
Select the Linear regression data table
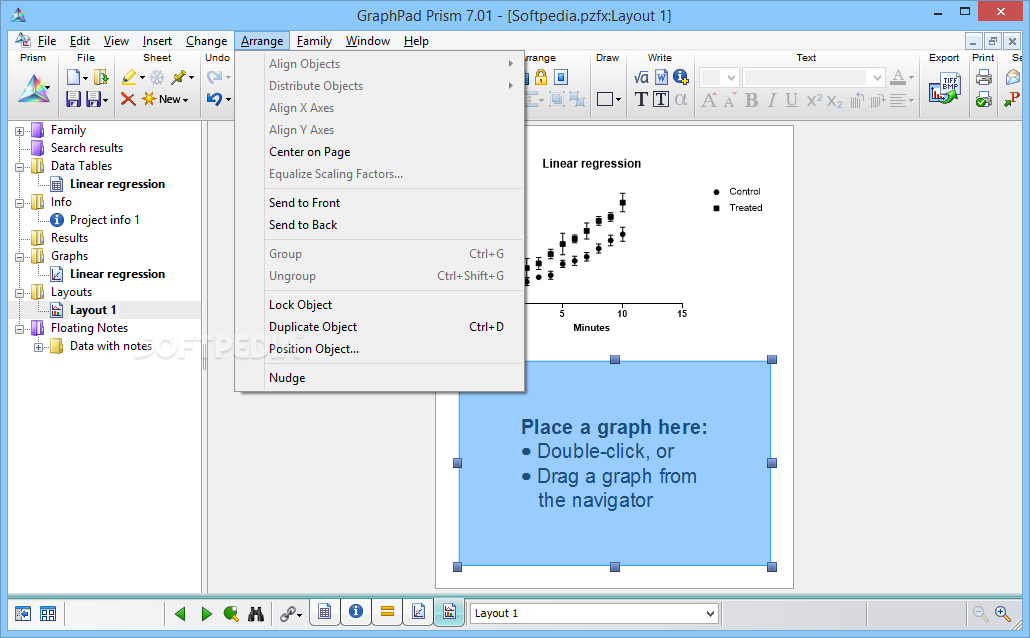coord(117,184)
